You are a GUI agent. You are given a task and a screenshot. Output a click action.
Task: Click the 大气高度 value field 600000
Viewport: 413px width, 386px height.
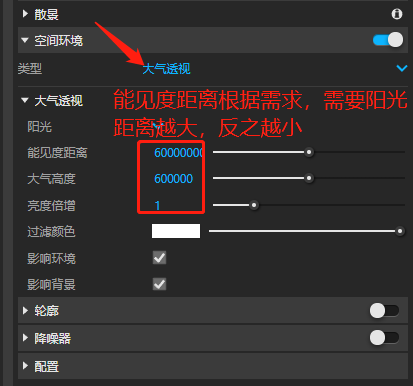pos(173,179)
